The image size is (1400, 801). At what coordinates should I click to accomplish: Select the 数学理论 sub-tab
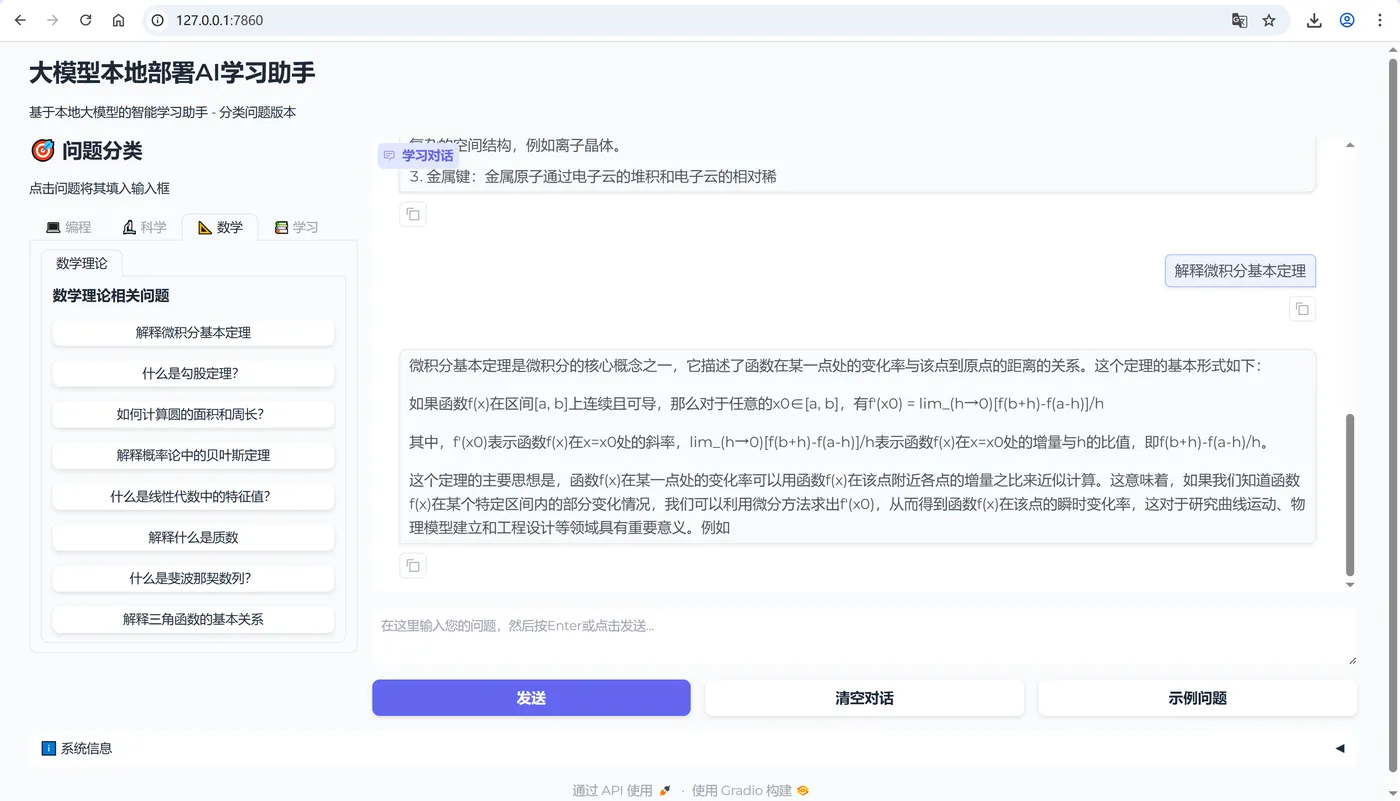pos(82,262)
